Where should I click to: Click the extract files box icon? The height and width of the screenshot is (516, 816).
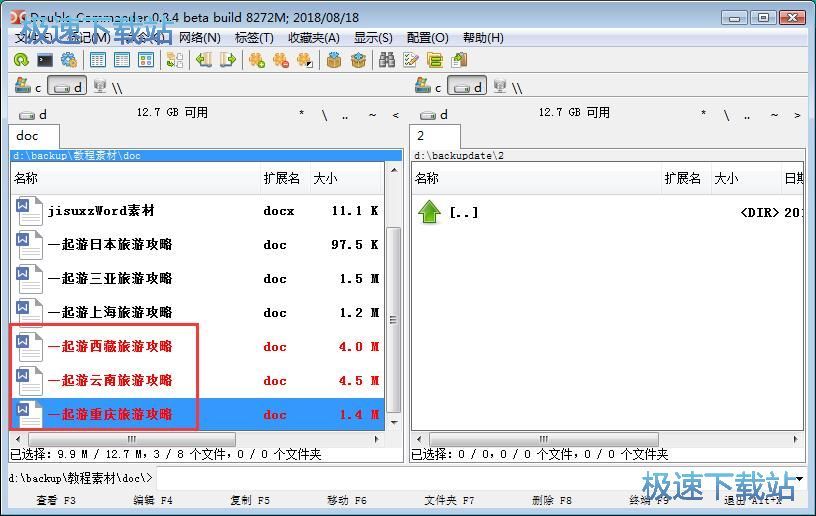358,60
